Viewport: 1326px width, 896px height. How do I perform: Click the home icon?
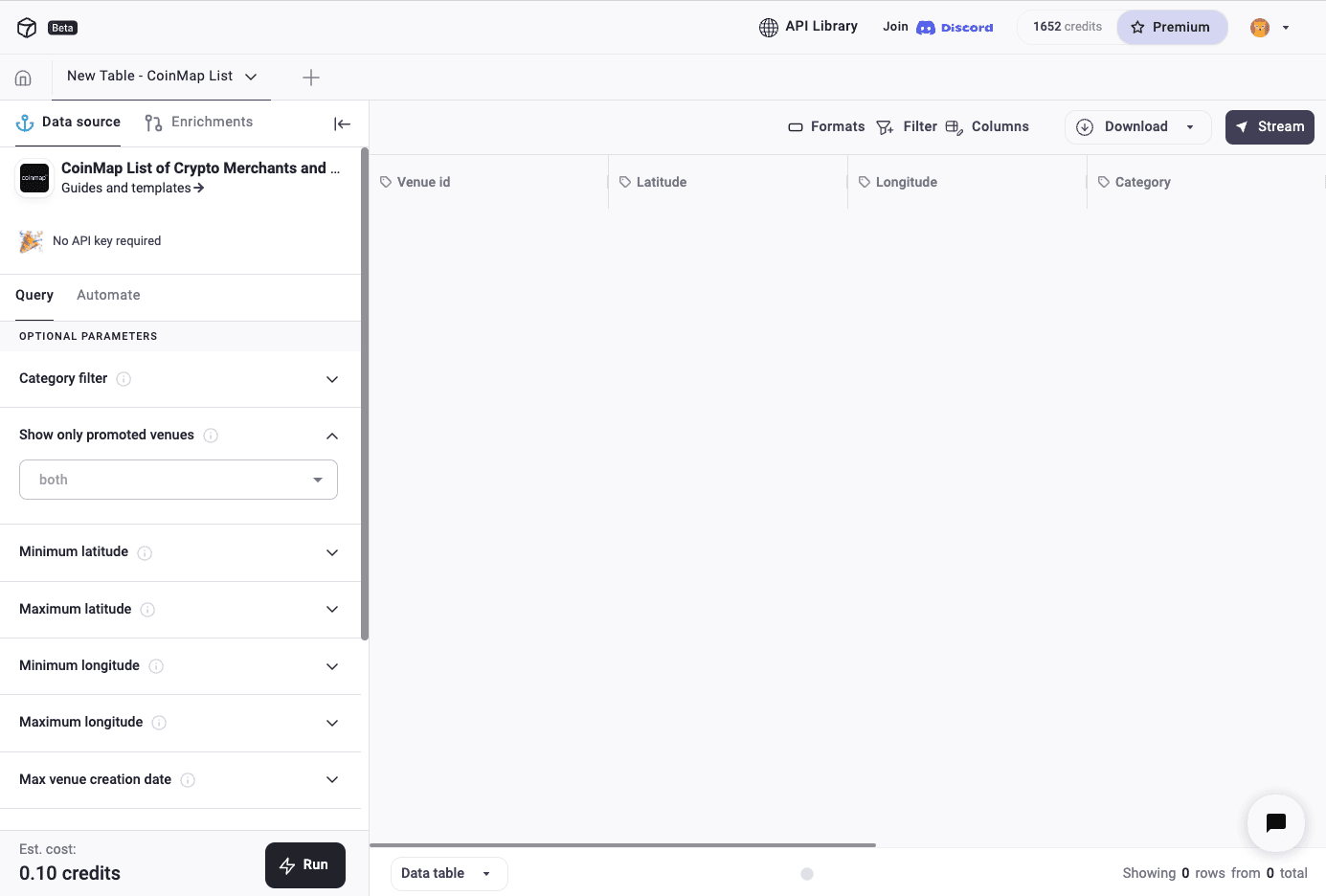click(x=22, y=77)
